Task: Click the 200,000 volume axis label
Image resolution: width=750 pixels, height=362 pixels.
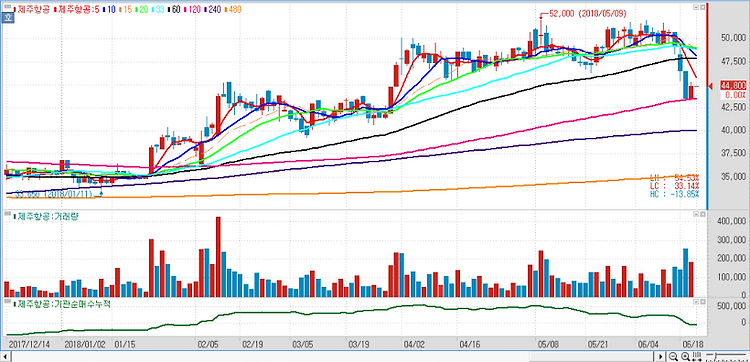Action: tap(732, 259)
